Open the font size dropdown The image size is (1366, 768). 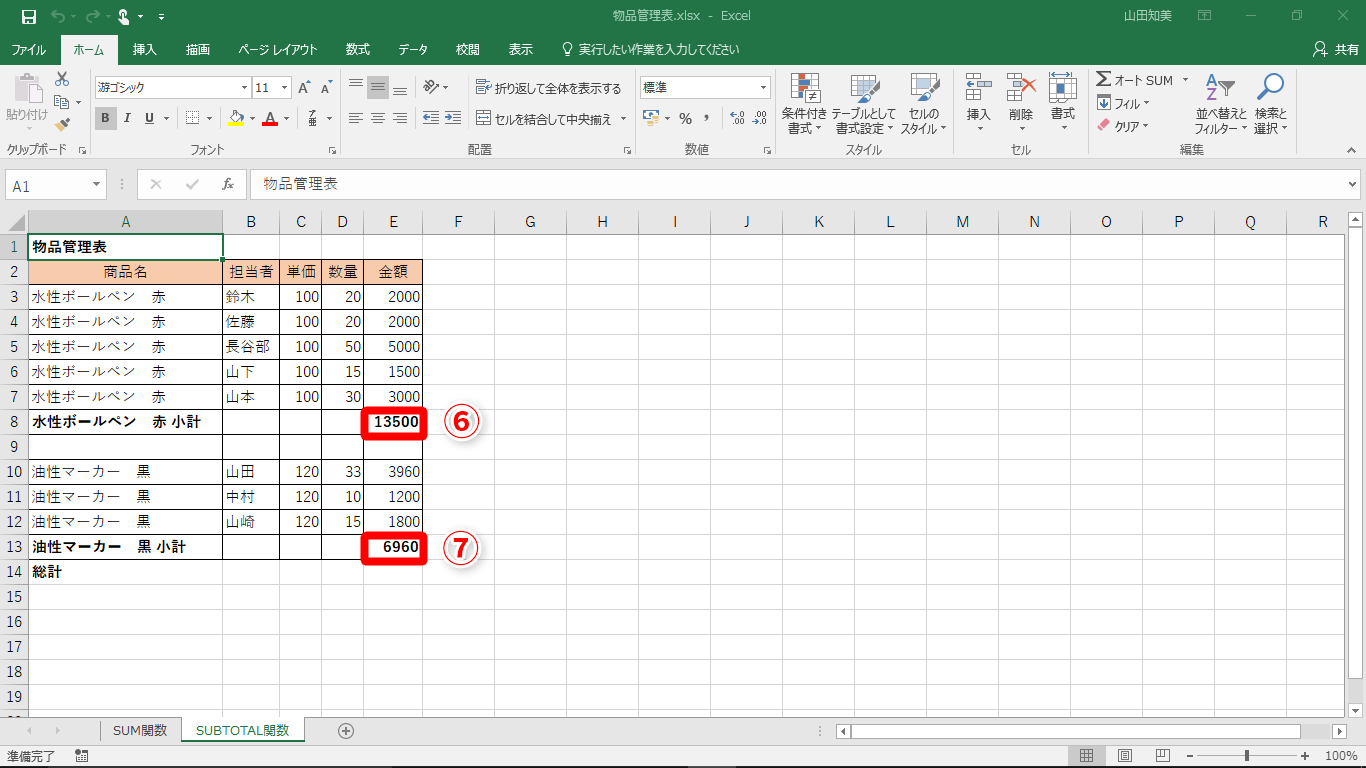click(x=285, y=88)
